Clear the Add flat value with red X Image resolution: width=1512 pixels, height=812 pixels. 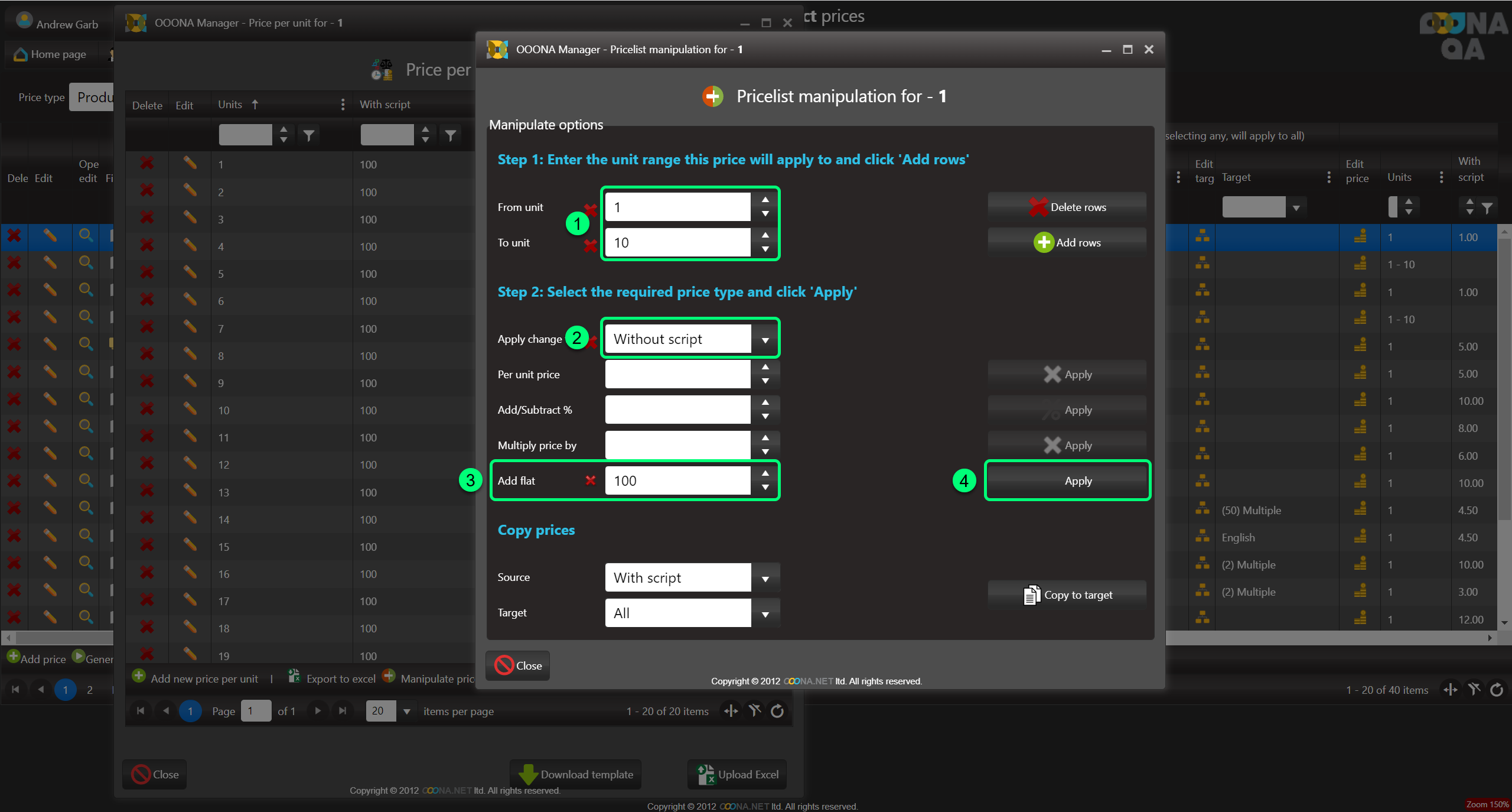click(x=590, y=480)
